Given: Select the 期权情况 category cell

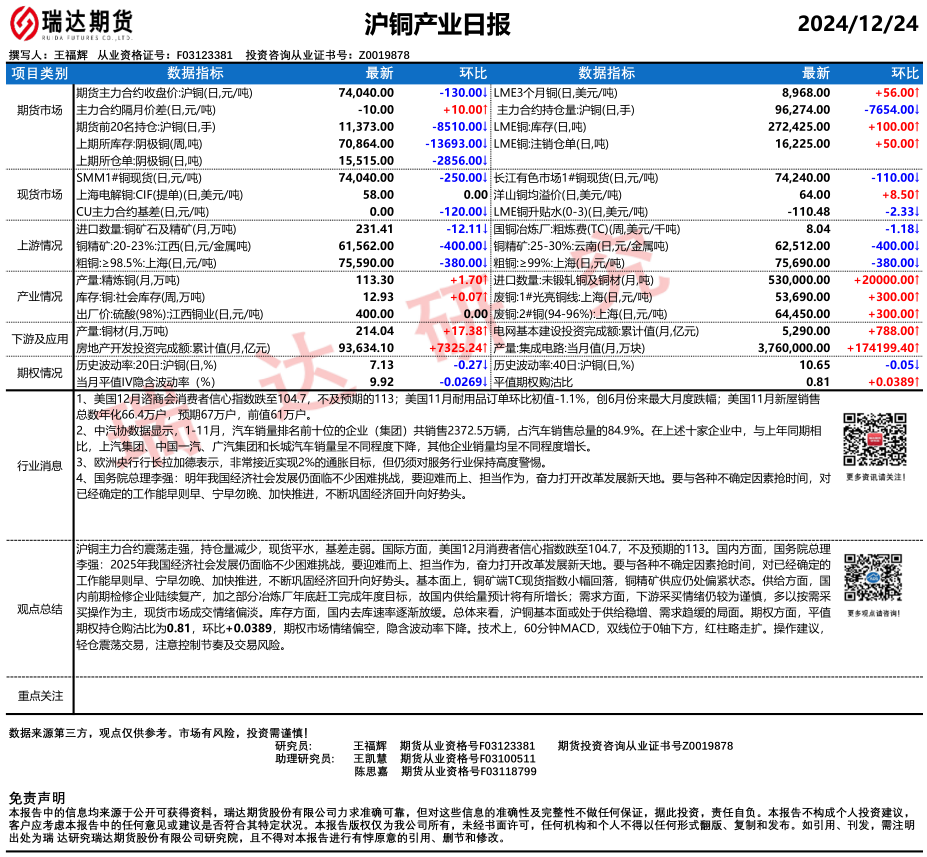Looking at the screenshot, I should [40, 373].
